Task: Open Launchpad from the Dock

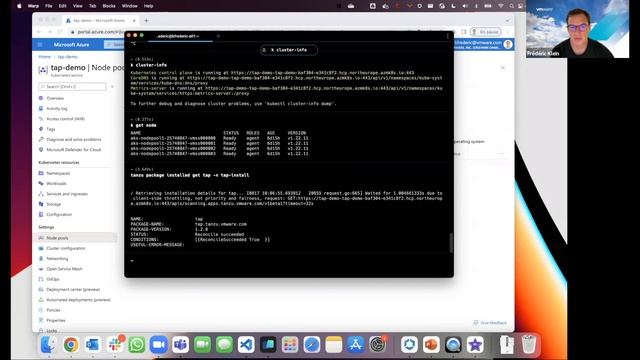Action: pos(290,345)
